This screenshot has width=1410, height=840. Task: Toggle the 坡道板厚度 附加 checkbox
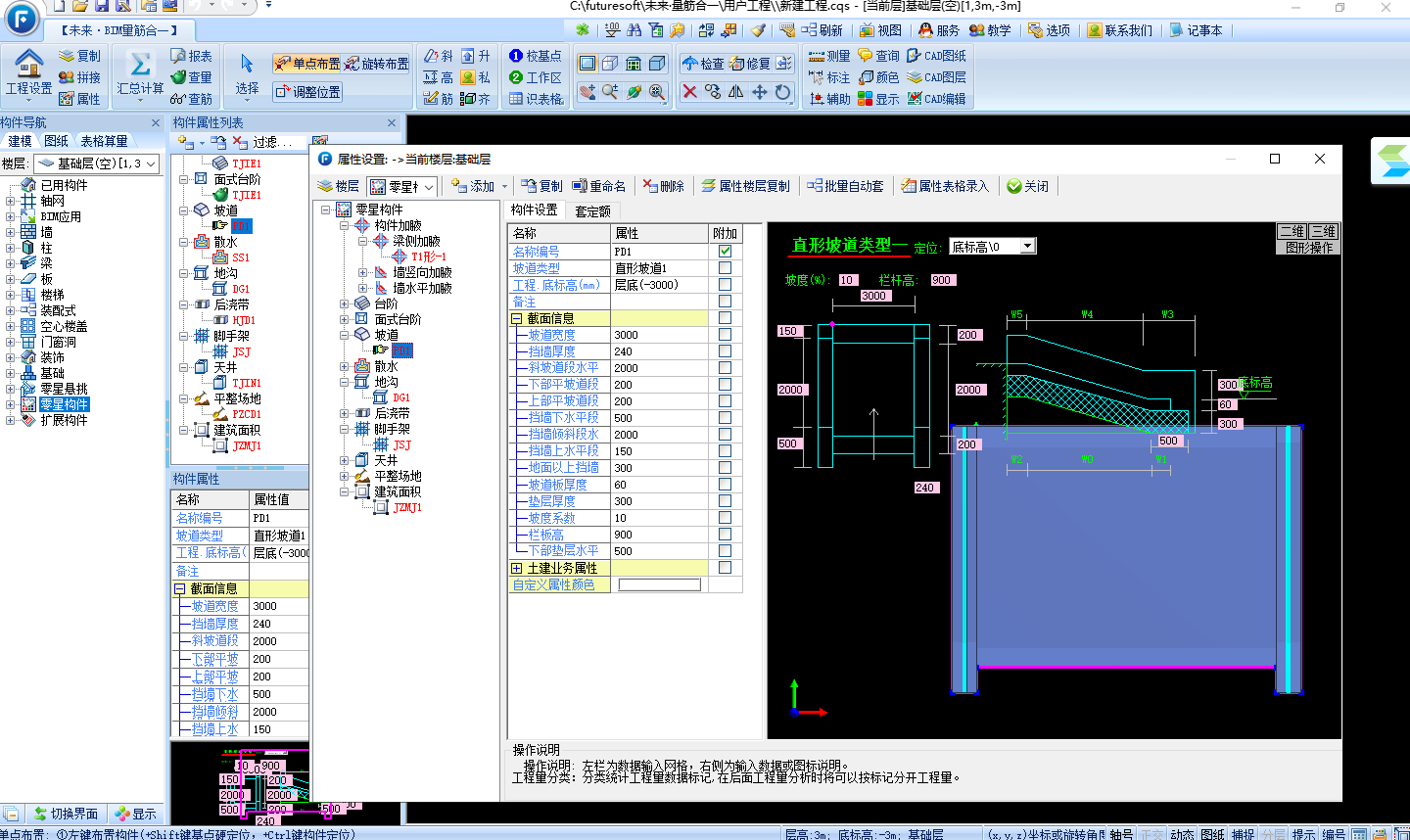tap(725, 485)
